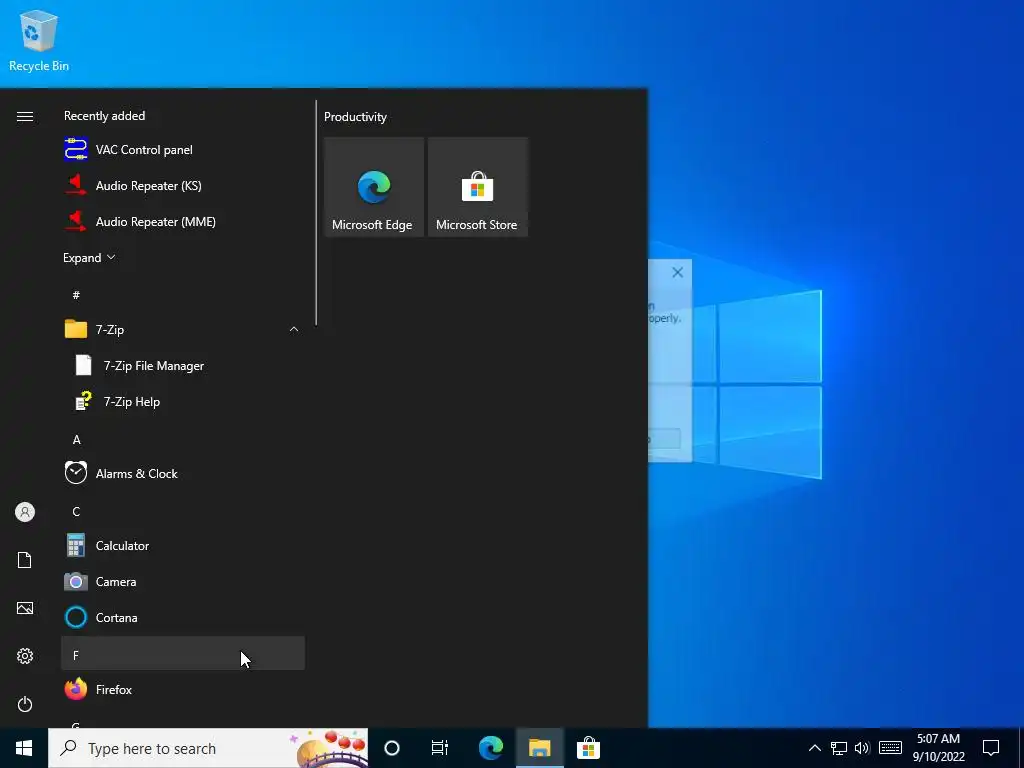The height and width of the screenshot is (768, 1024).
Task: Open 7-Zip Help
Action: pyautogui.click(x=183, y=402)
